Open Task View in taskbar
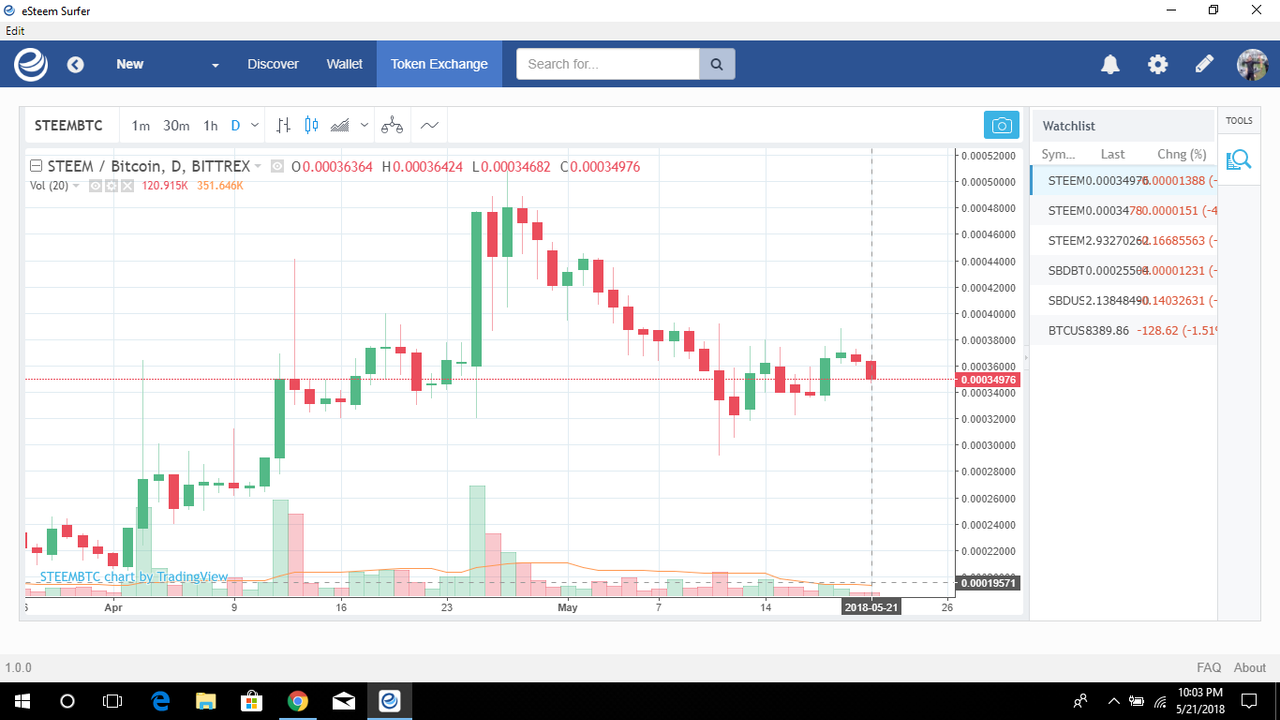1280x720 pixels. [x=113, y=701]
